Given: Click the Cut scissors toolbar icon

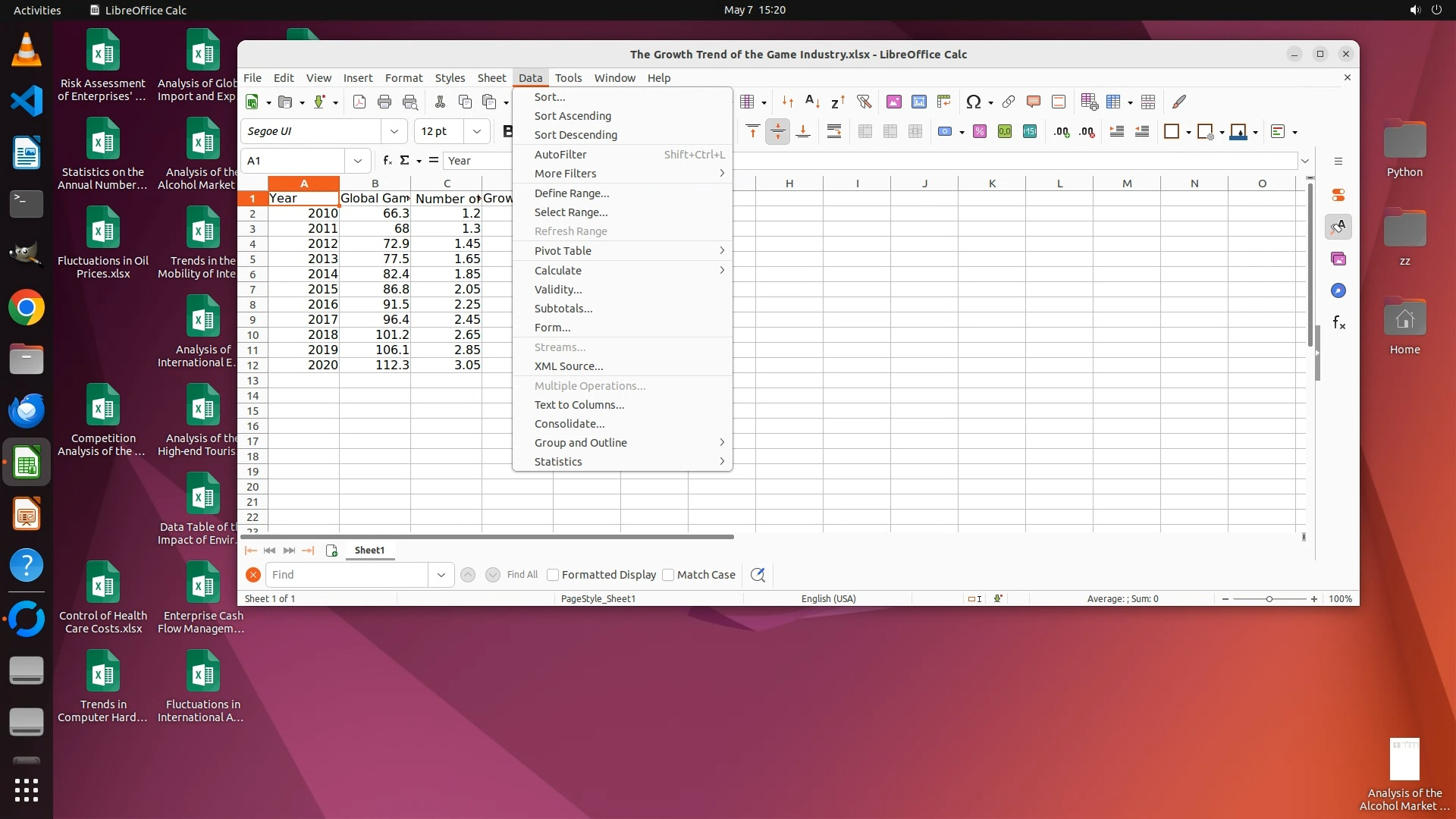Looking at the screenshot, I should 440,102.
